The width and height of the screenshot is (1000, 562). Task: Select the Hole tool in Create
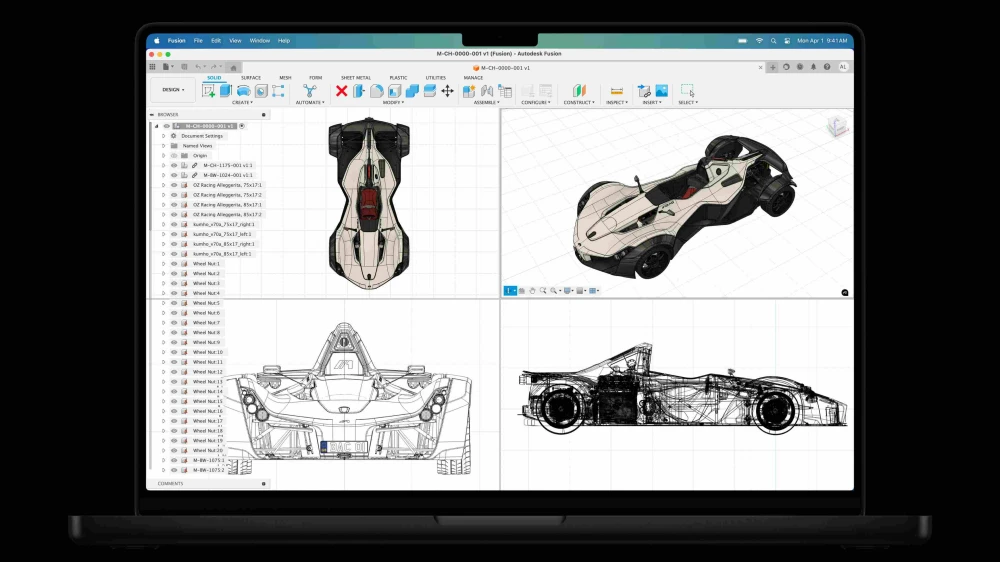[x=261, y=91]
